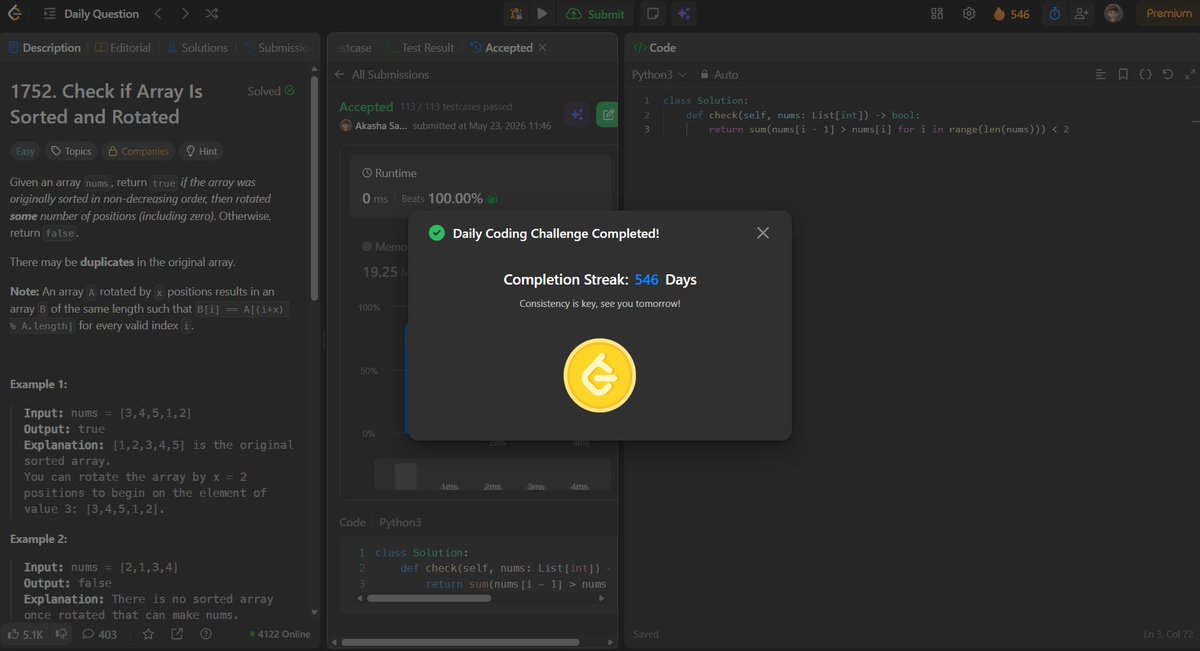Close the Accepted tab
Viewport: 1200px width, 651px height.
pyautogui.click(x=543, y=48)
